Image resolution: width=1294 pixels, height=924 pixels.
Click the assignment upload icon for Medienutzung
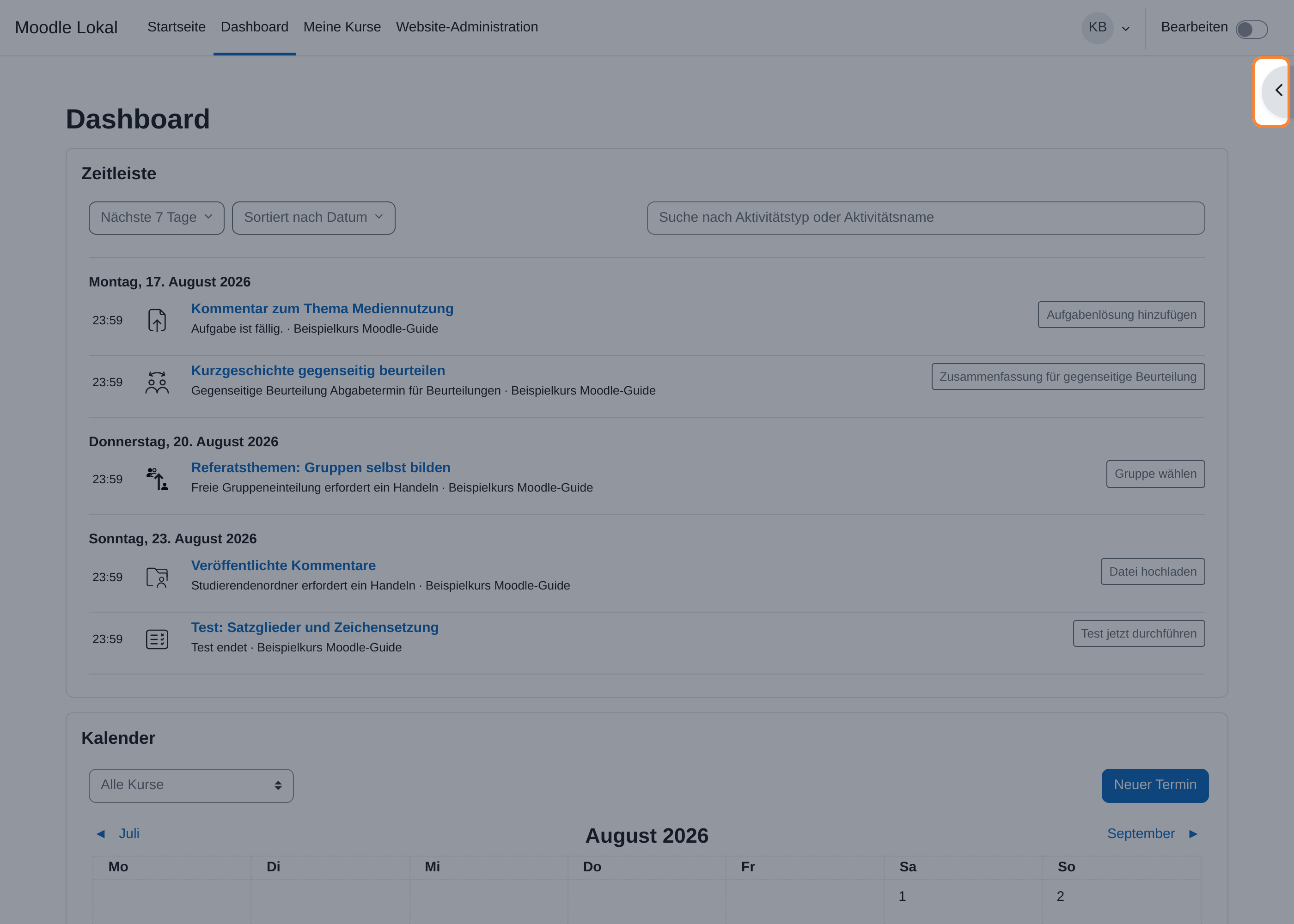point(157,320)
